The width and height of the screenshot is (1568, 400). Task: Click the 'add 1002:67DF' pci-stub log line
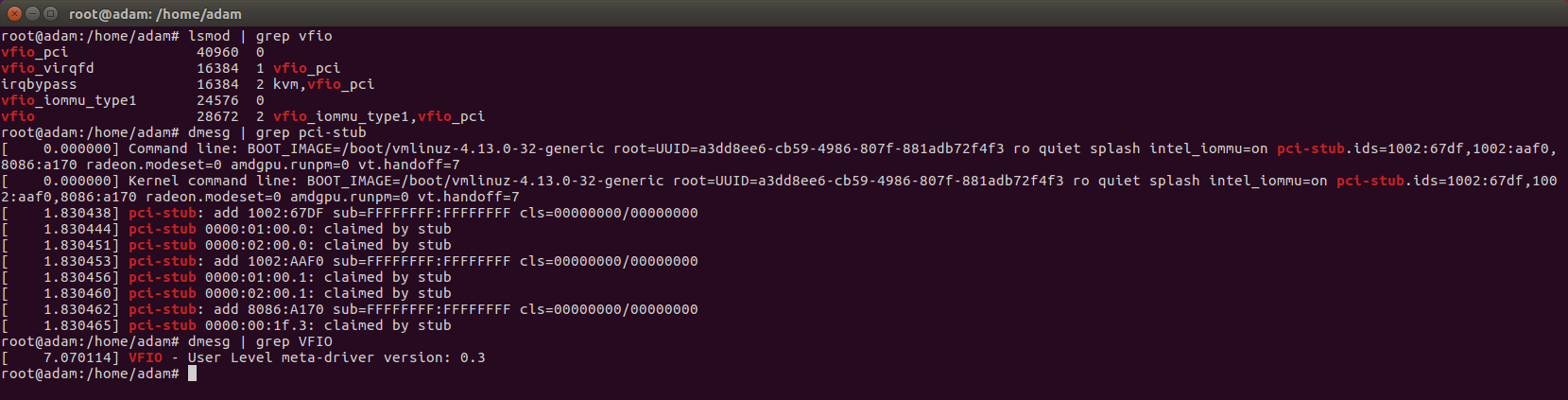tap(350, 213)
